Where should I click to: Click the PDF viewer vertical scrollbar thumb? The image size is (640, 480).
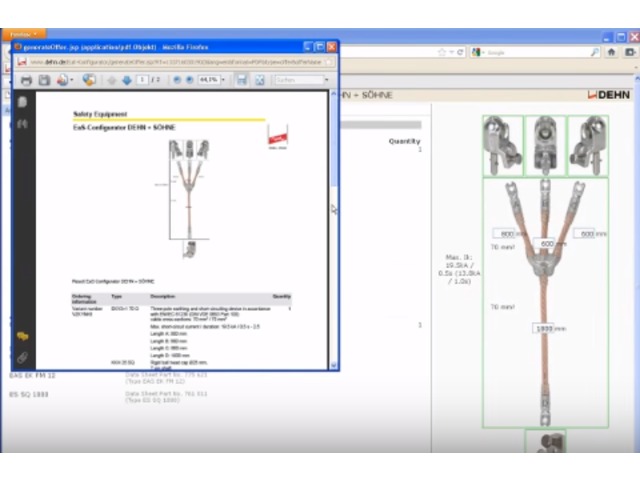tap(333, 141)
